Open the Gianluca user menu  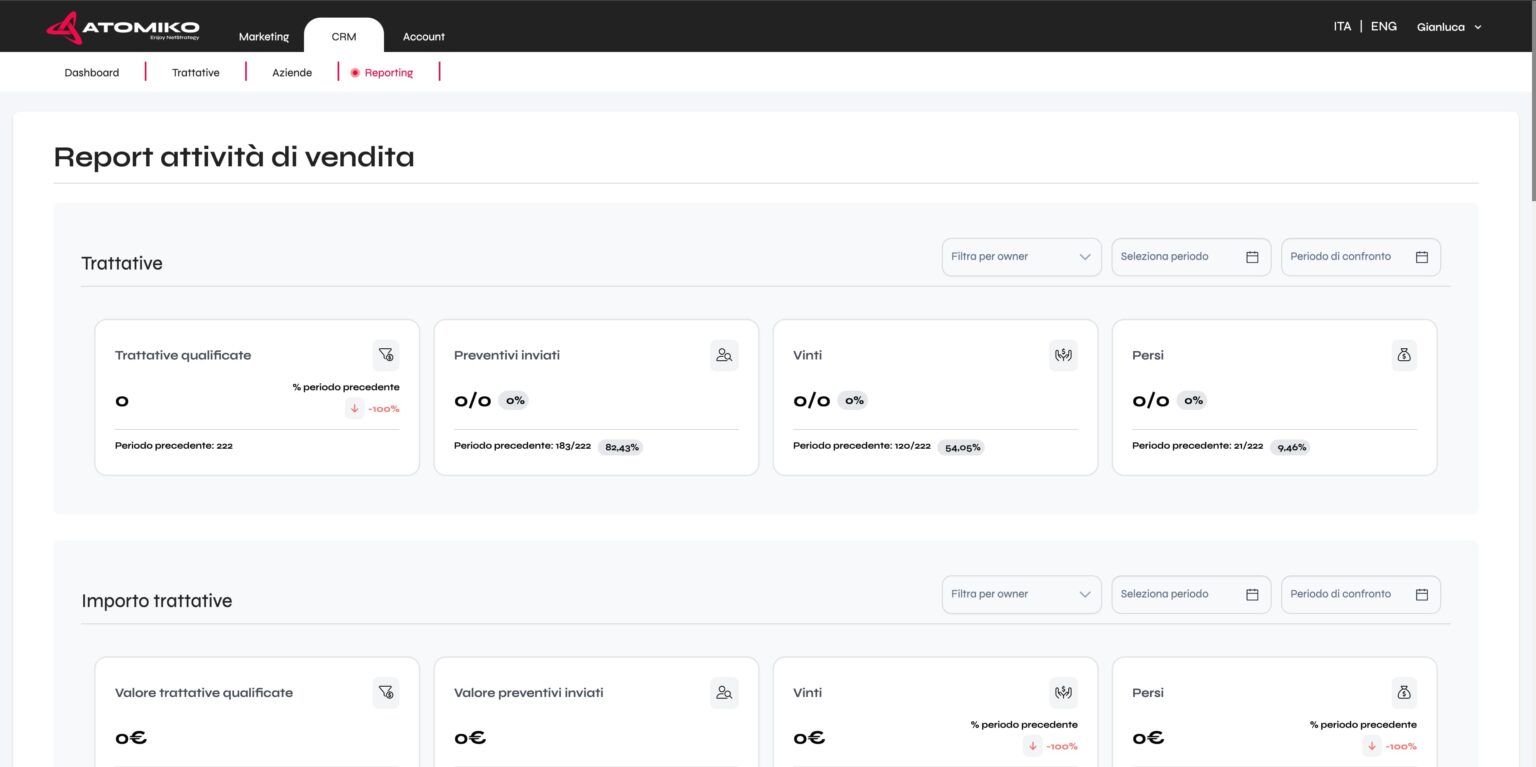point(1448,28)
